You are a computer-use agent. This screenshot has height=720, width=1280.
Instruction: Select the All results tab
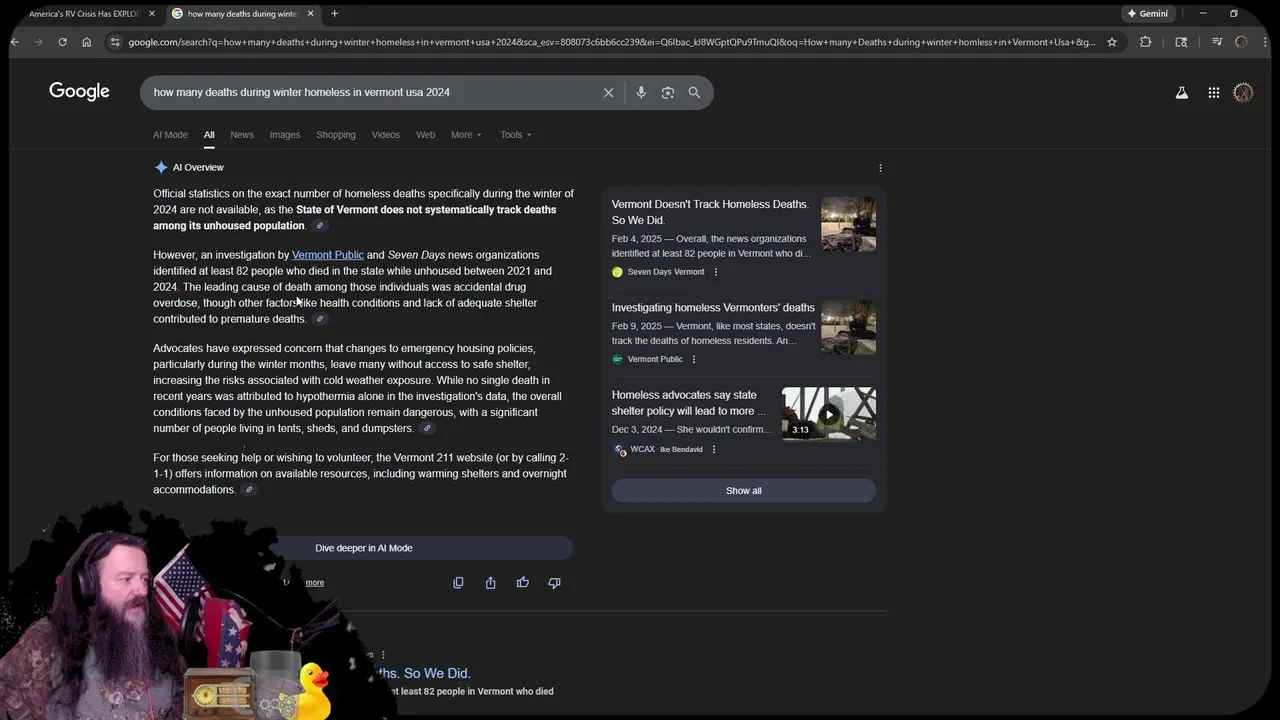[209, 135]
